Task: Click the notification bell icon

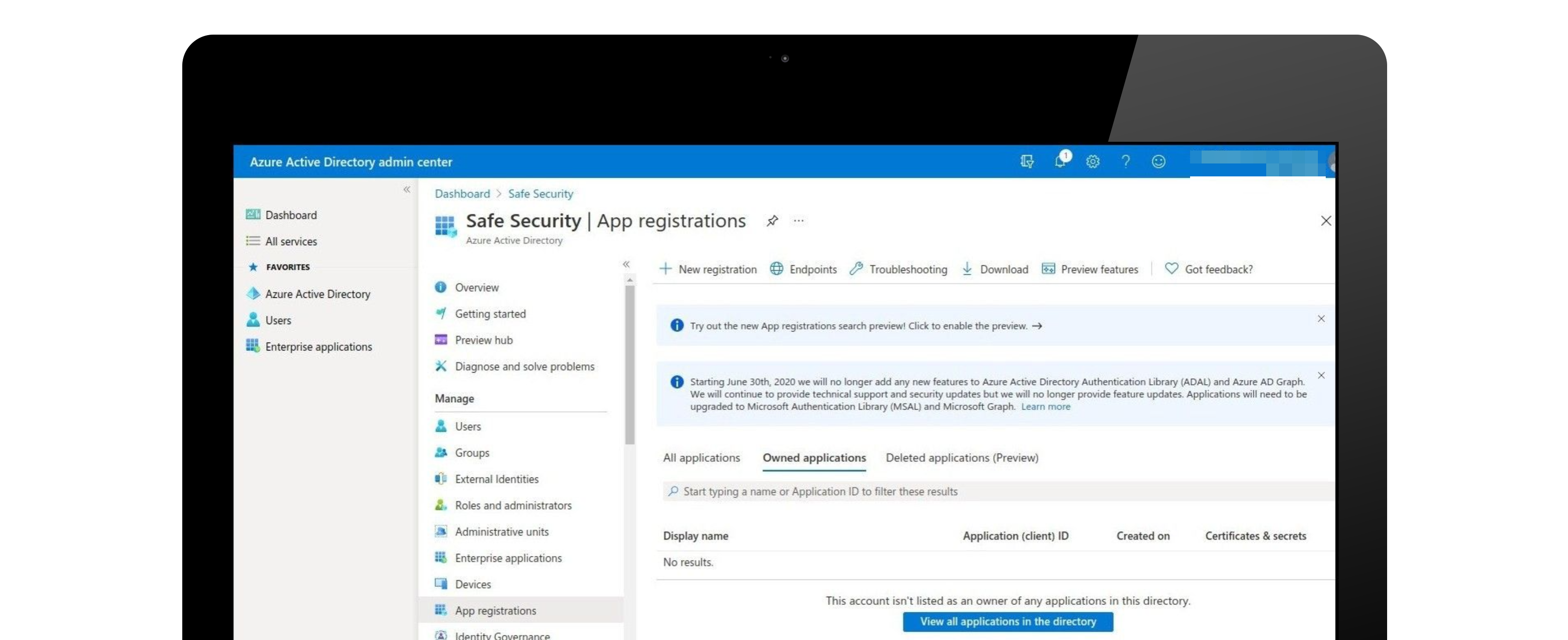Action: 1060,161
